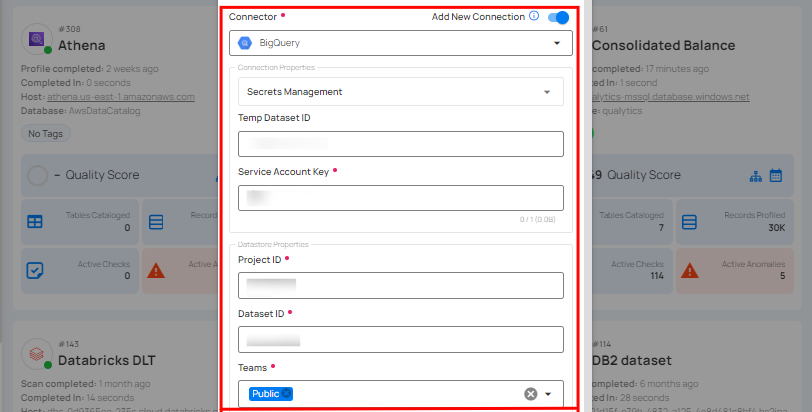Click the Databricks DLT datastore icon
Viewport: 812px width, 412px height.
click(x=36, y=354)
